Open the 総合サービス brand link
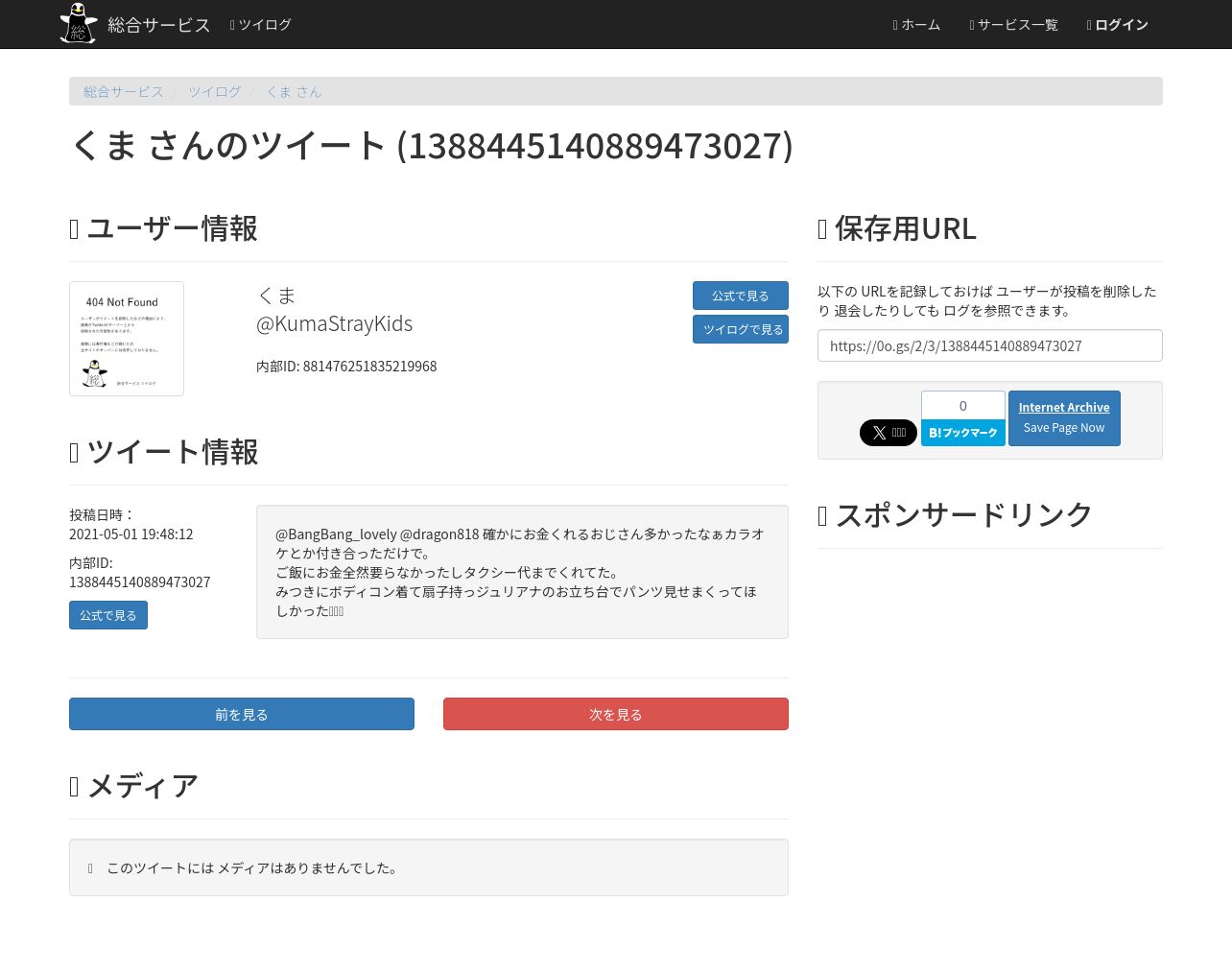Viewport: 1232px width, 973px height. pos(158,25)
